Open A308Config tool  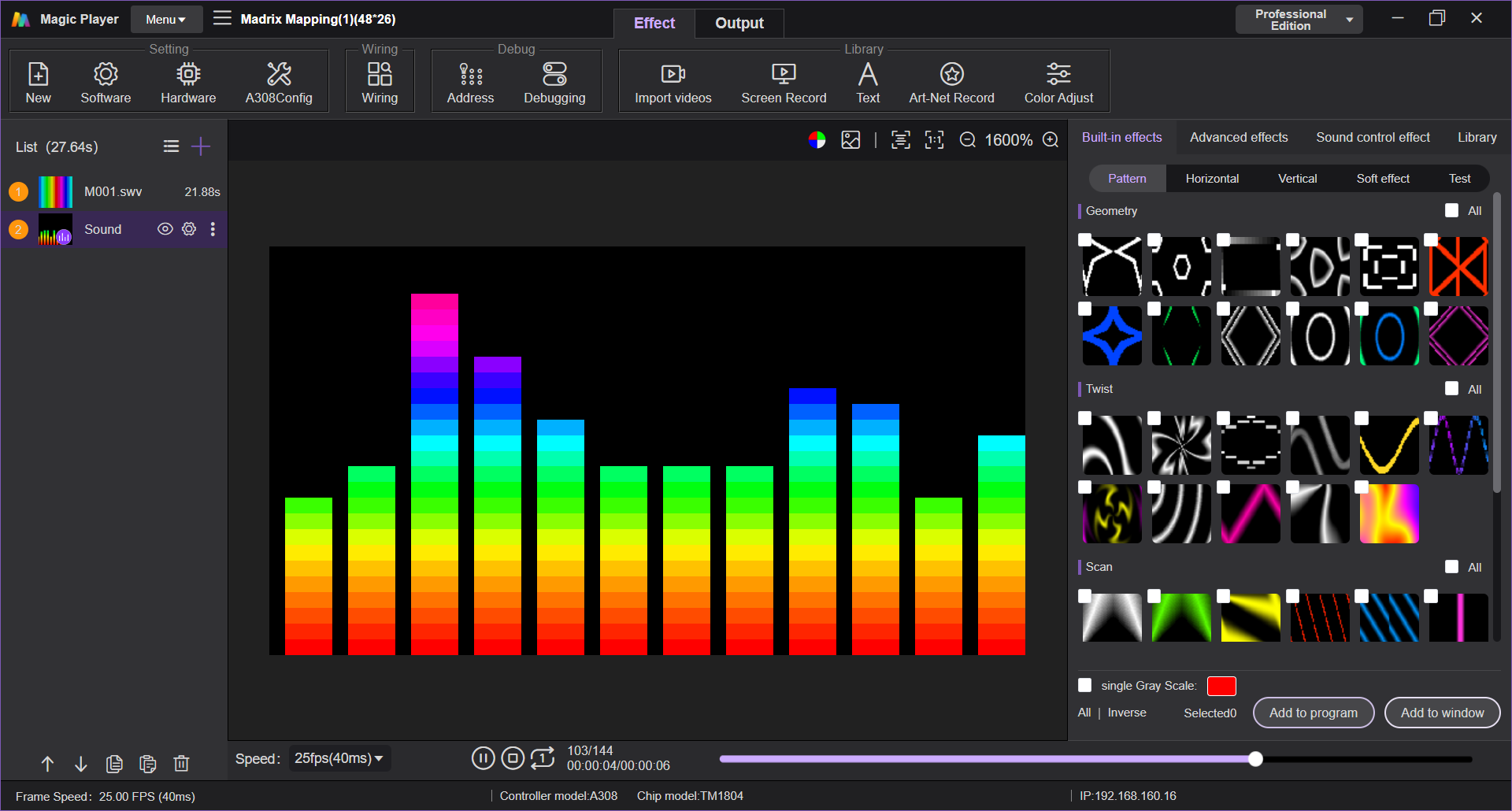[279, 83]
